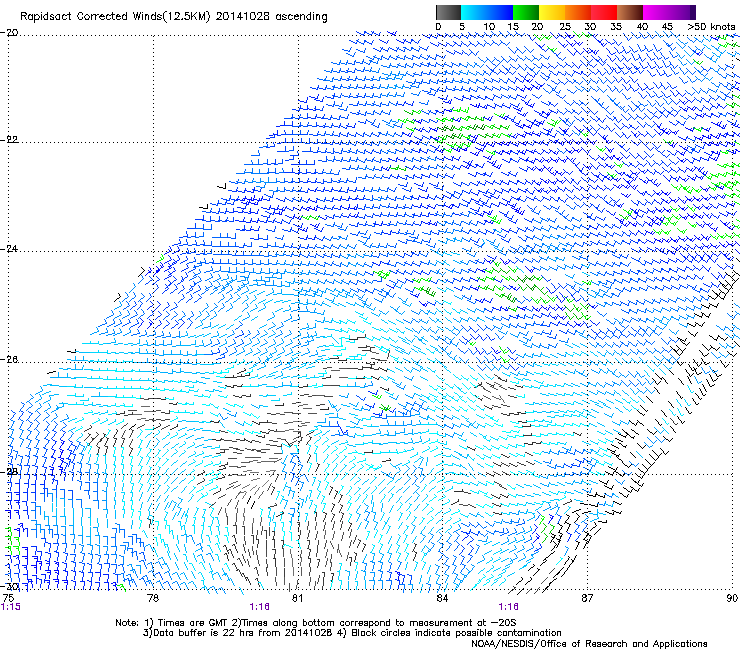Click the '-22' latitude axis label
Image resolution: width=740 pixels, height=650 pixels.
coord(9,140)
